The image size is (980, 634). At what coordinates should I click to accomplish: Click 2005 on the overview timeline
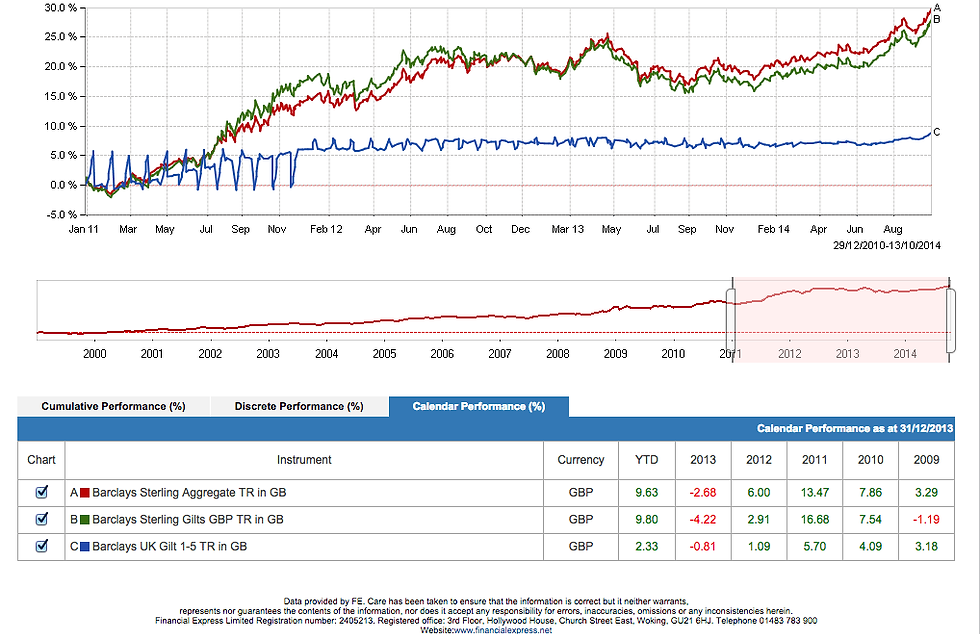(384, 354)
